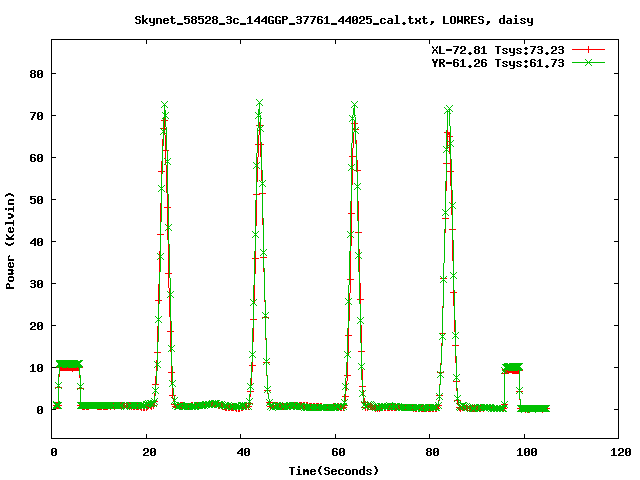Click the peak of the fourth spike near 84 seconds

click(x=449, y=109)
